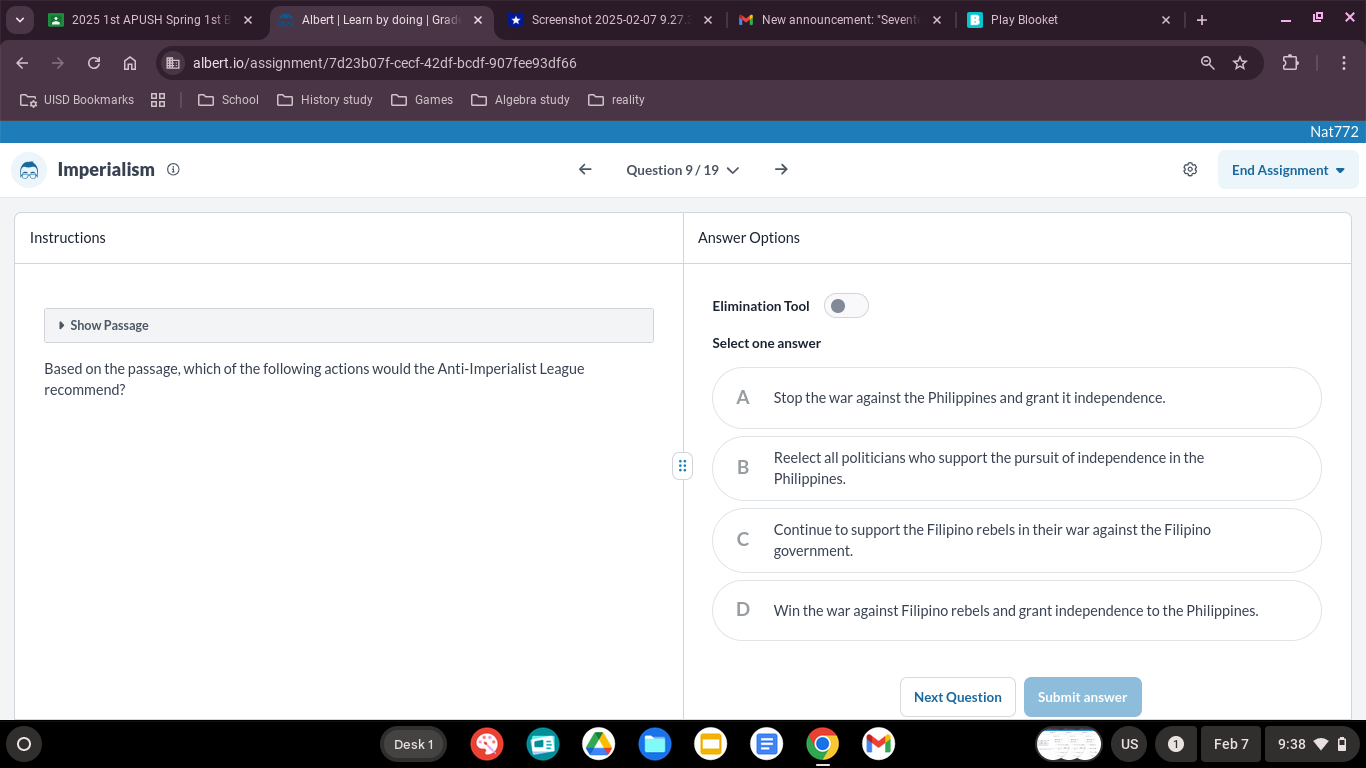Open a new browser tab
Image resolution: width=1366 pixels, height=768 pixels.
point(1201,20)
